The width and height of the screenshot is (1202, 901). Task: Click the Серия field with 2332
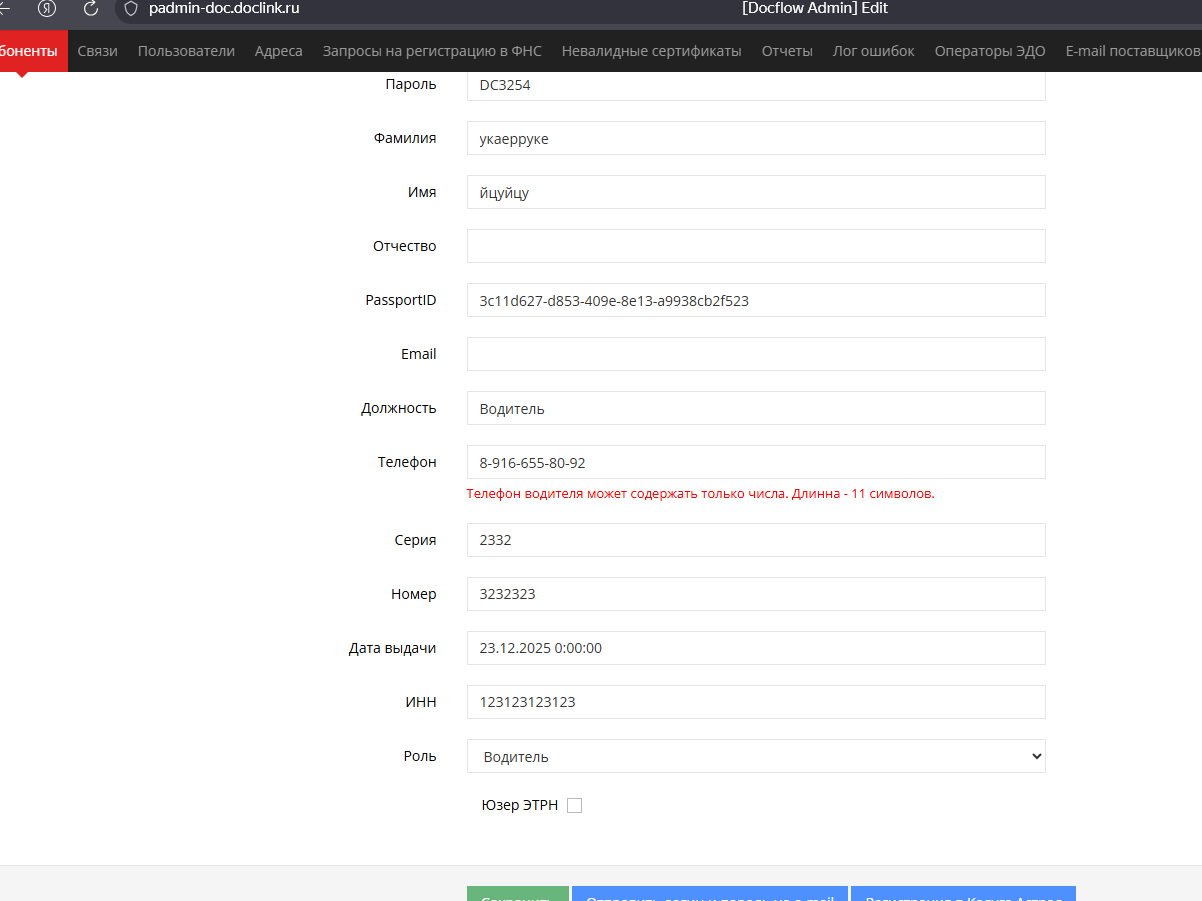coord(756,540)
